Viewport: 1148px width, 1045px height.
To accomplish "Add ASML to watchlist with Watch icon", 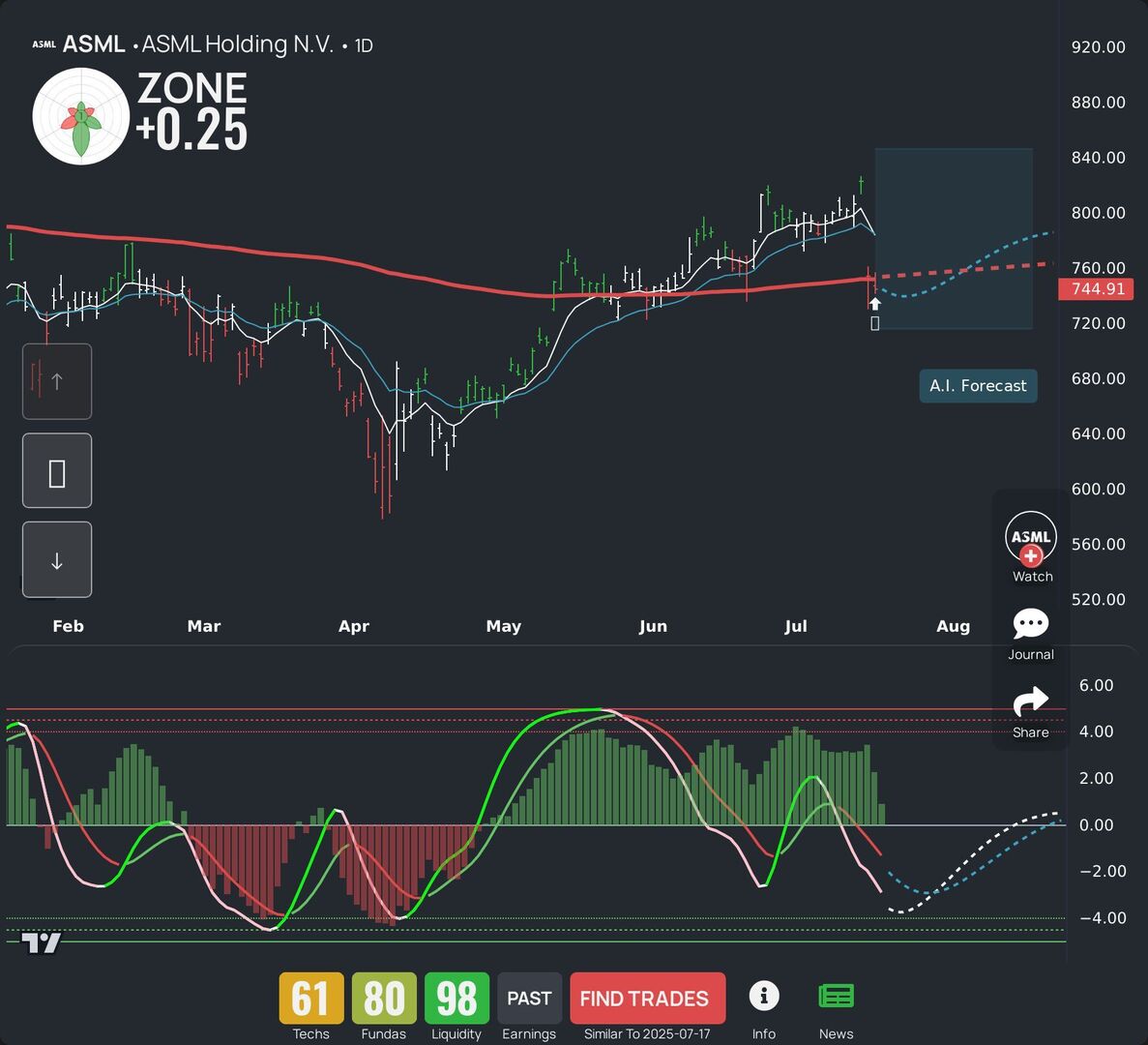I will 1031,540.
